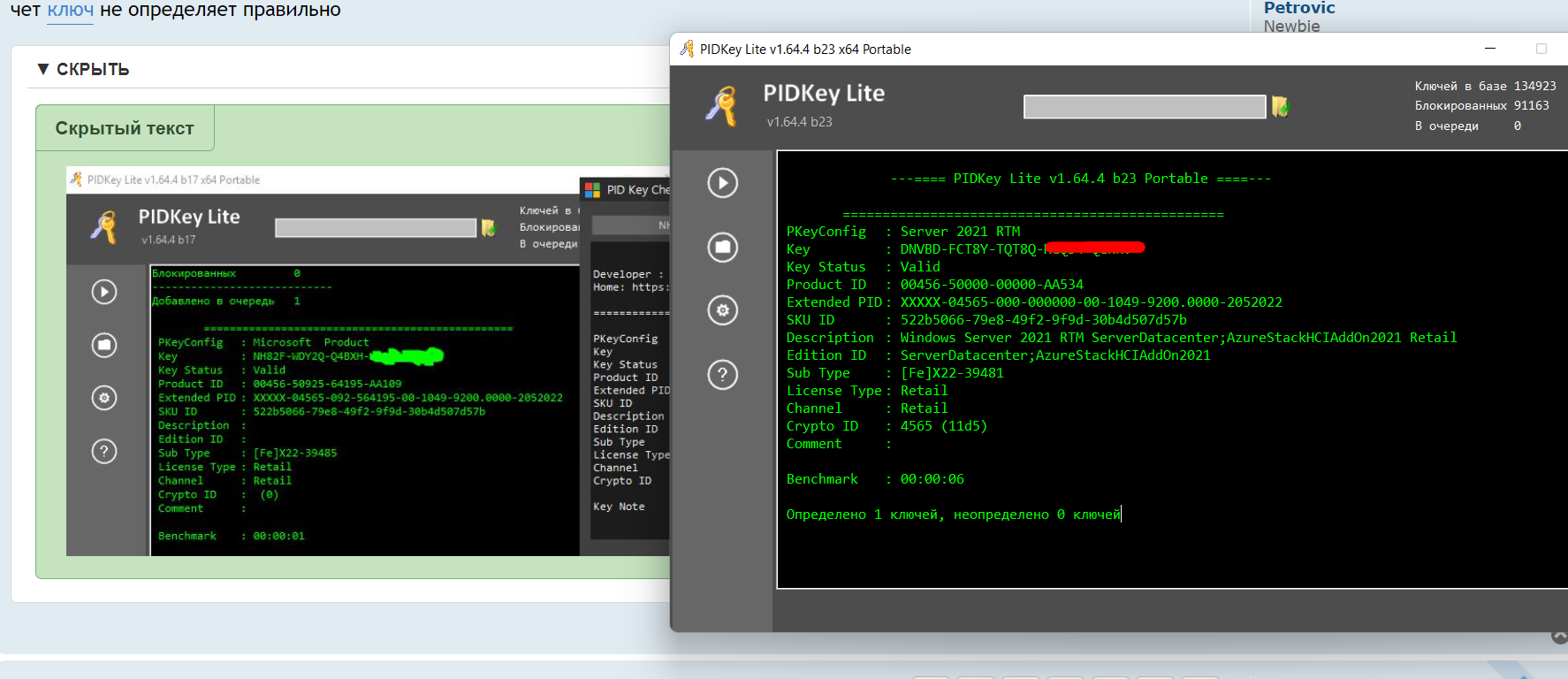Viewport: 1568px width, 679px height.
Task: Click the 'Key Note' label in PID Key Checker window
Action: coord(619,507)
